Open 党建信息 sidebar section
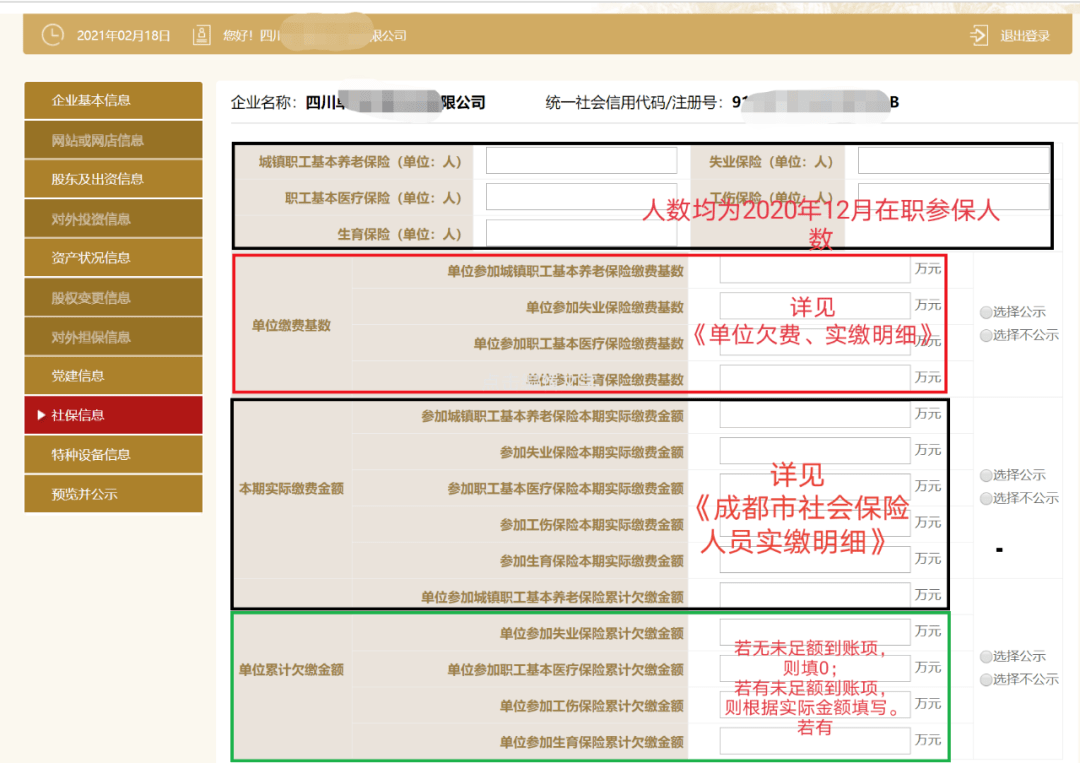The image size is (1080, 763). pos(113,376)
